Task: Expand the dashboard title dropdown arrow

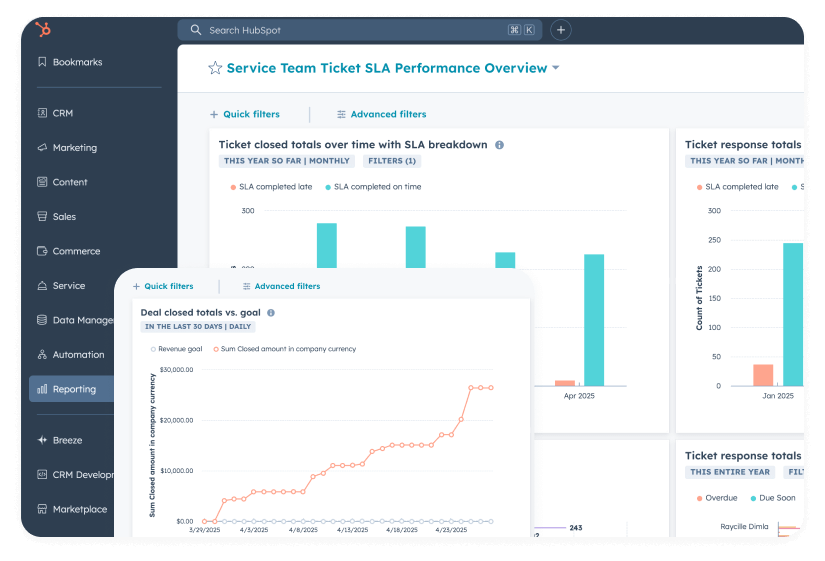Action: pyautogui.click(x=556, y=68)
